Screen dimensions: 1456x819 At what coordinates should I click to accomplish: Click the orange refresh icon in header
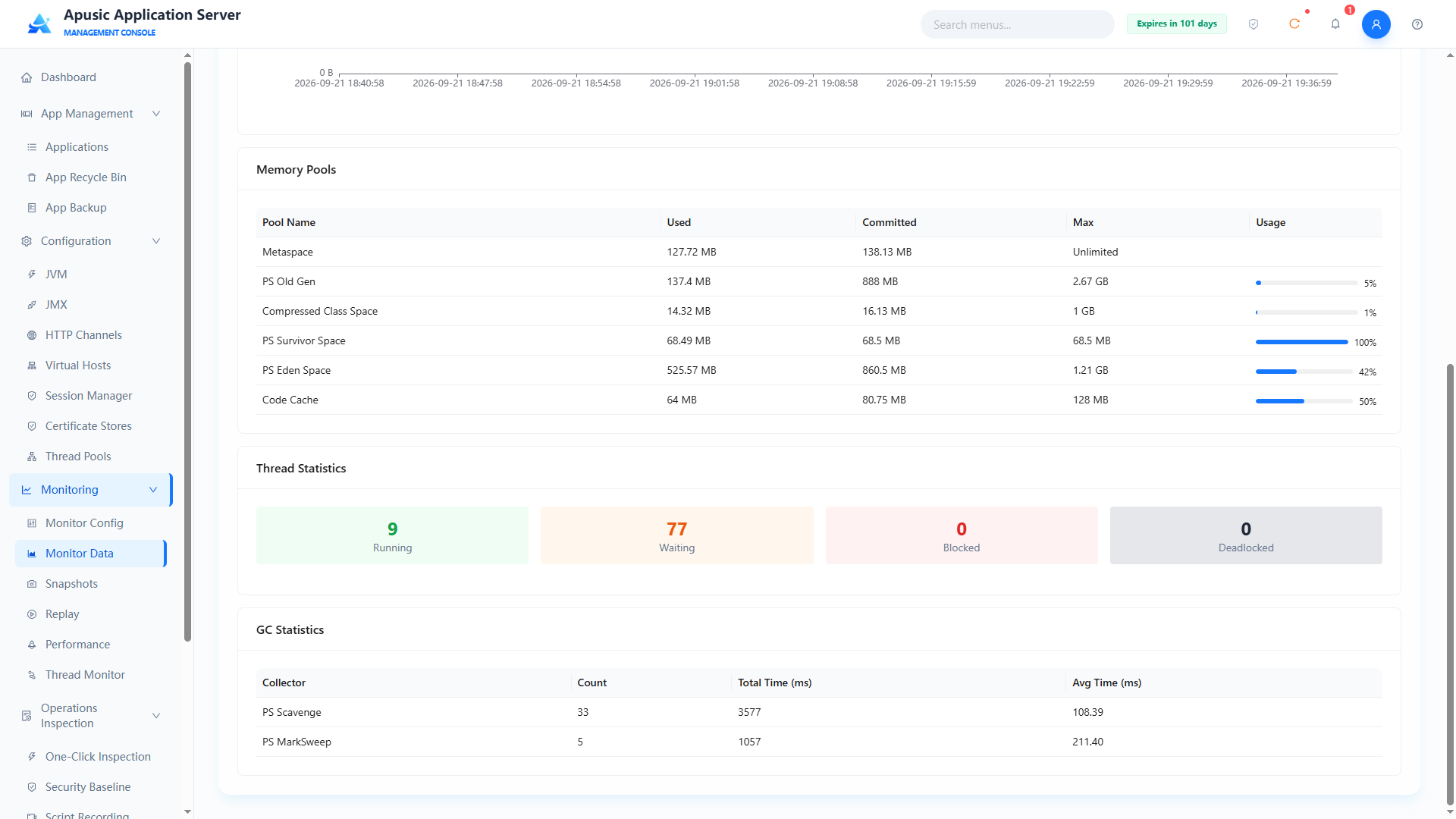[x=1294, y=24]
